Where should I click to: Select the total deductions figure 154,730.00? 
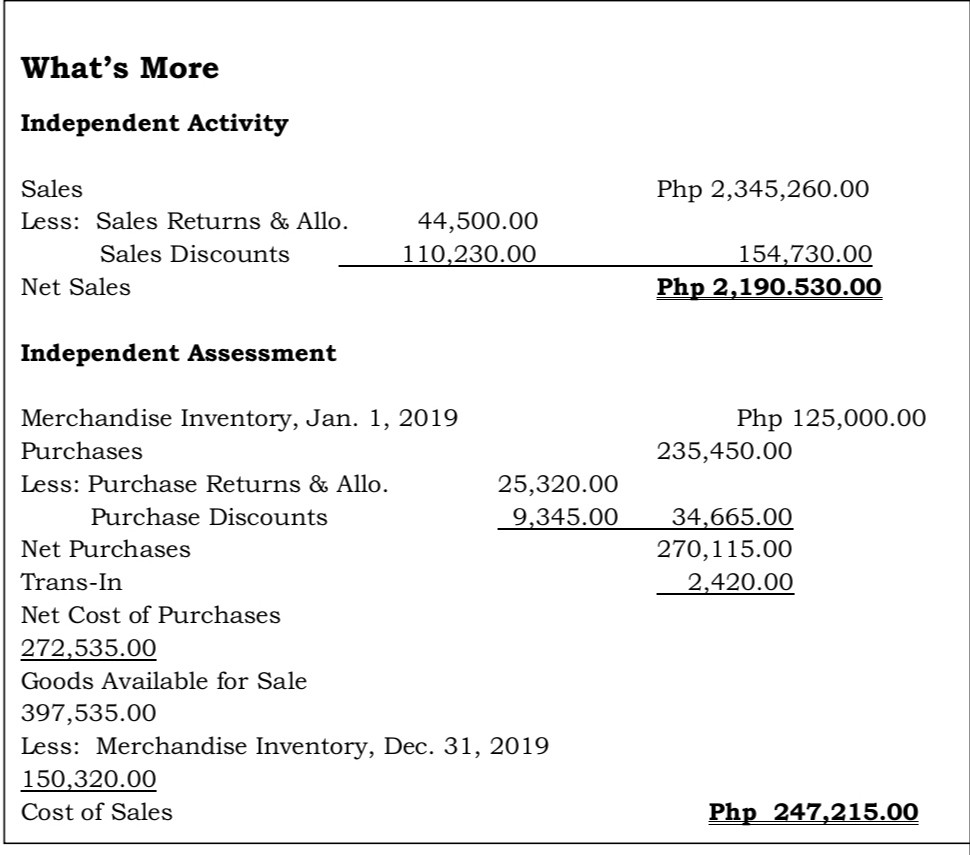805,254
